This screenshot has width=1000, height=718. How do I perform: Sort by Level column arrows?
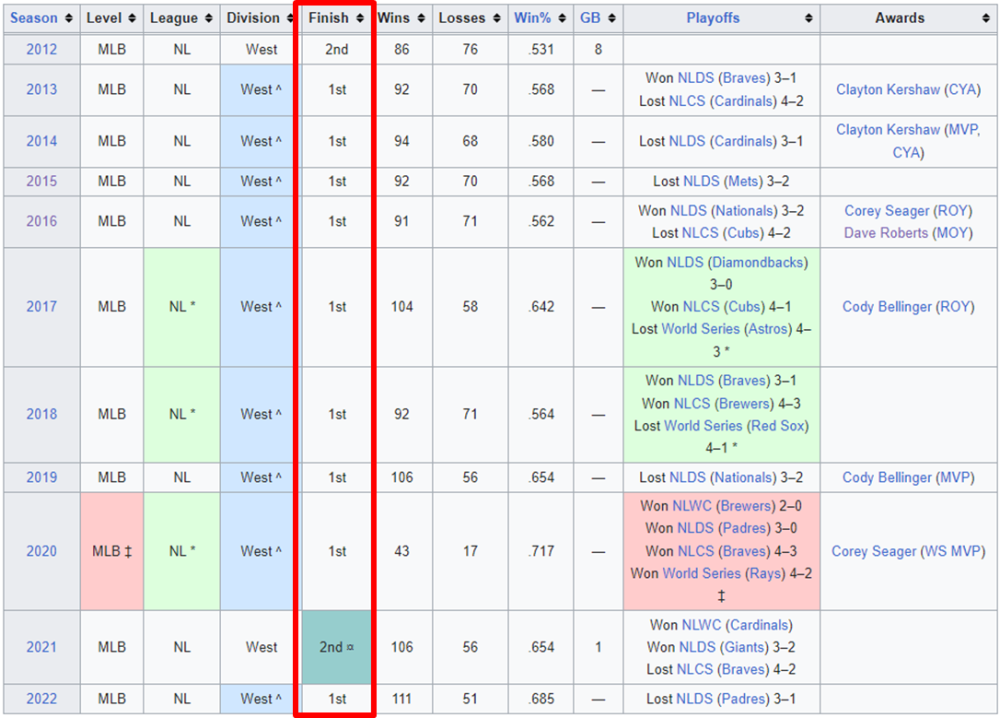point(132,18)
